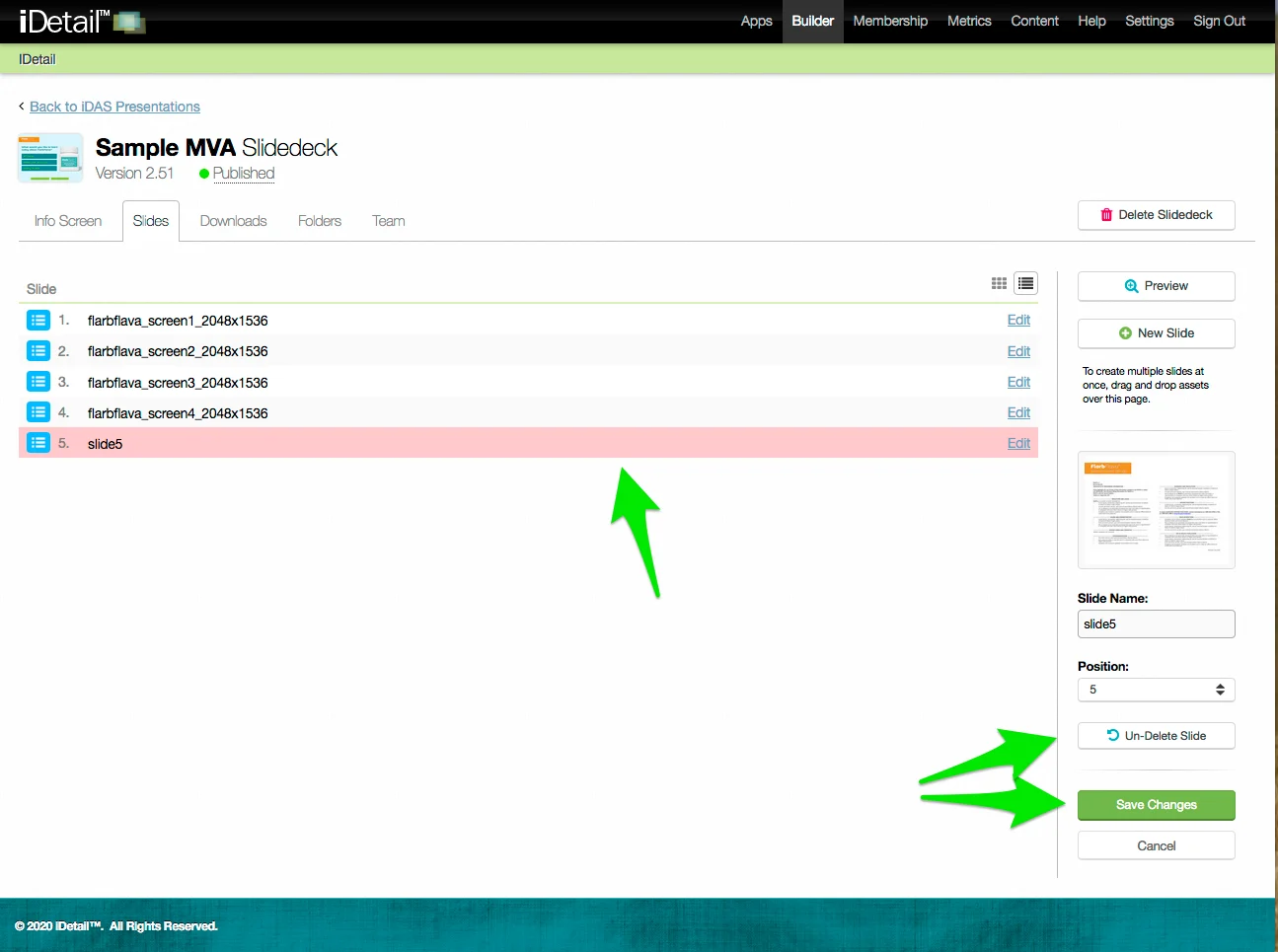Select the Slides tab
This screenshot has width=1278, height=952.
(x=151, y=221)
